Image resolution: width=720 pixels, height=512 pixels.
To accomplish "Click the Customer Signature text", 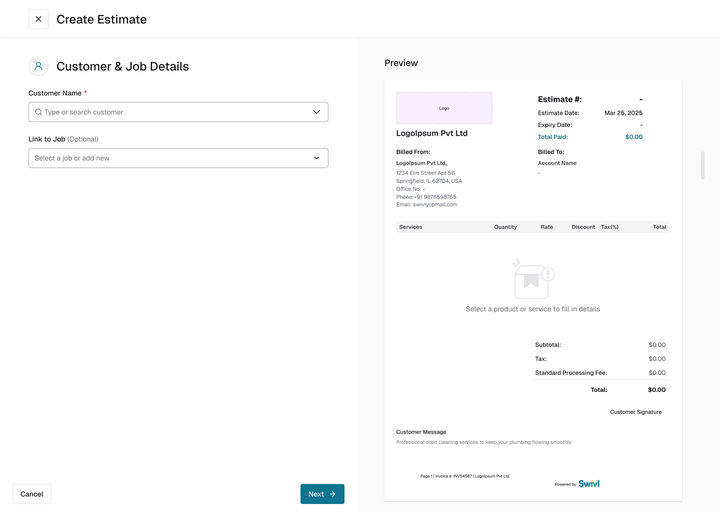I will [636, 412].
